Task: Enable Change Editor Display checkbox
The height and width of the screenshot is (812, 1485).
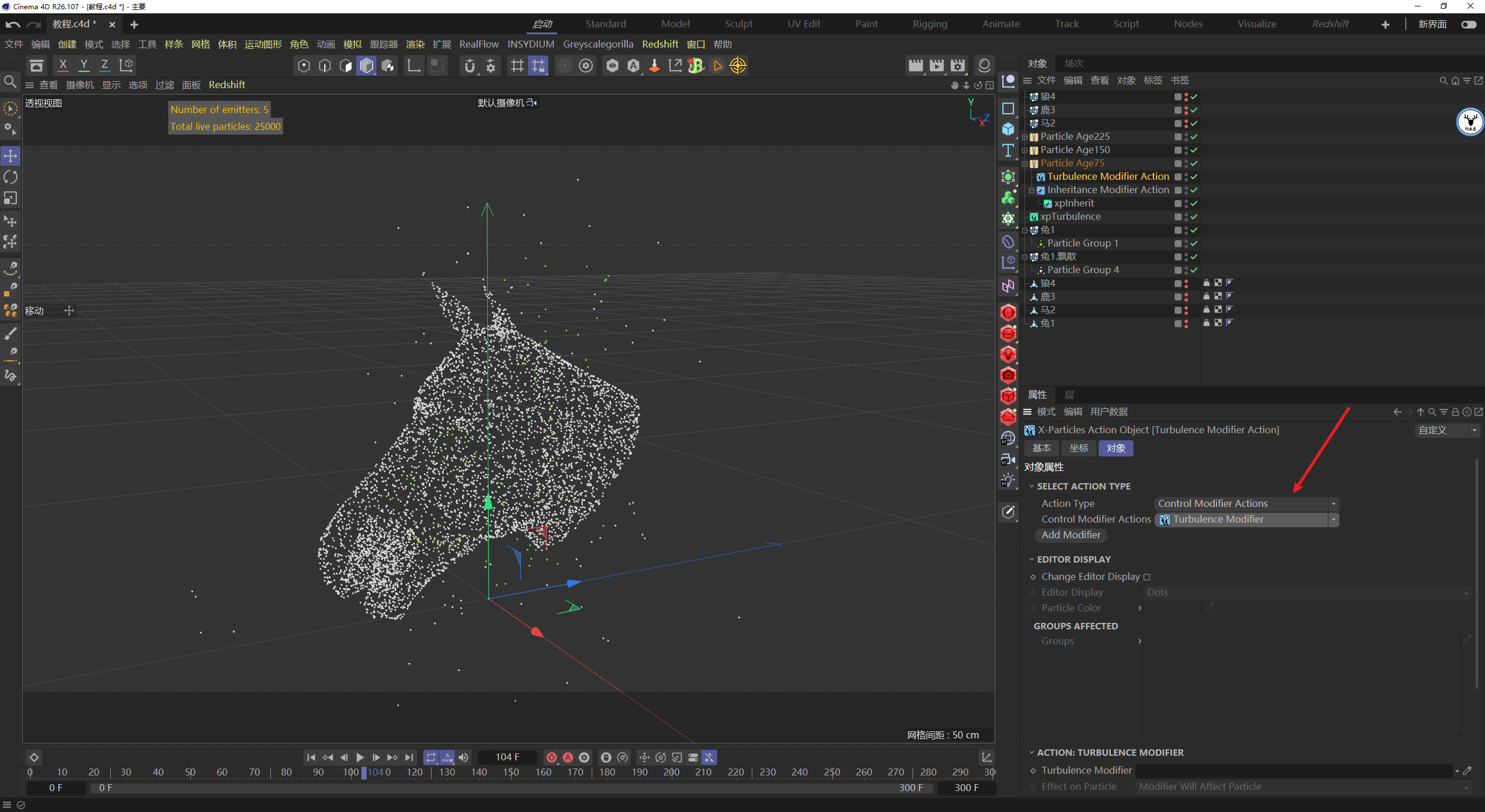Action: [x=1147, y=577]
